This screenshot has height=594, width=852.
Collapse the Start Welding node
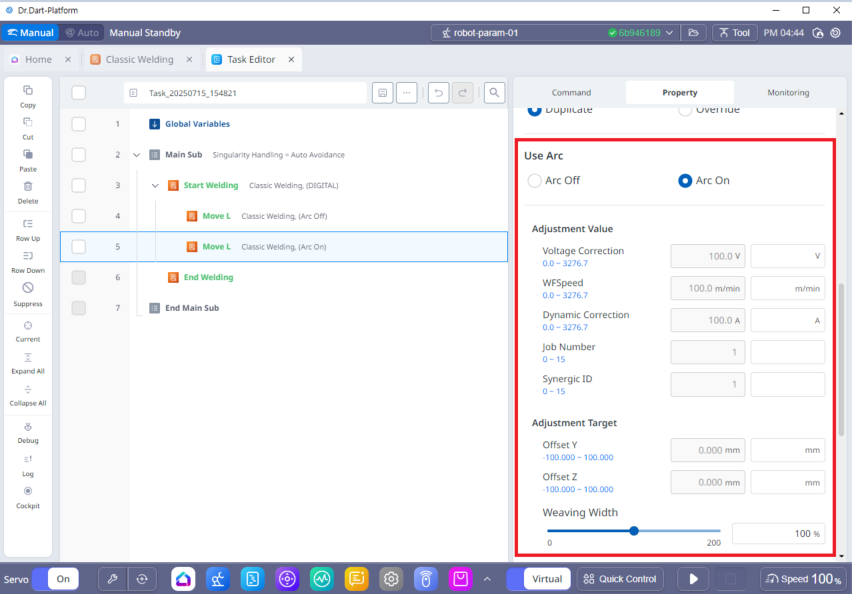click(x=155, y=185)
